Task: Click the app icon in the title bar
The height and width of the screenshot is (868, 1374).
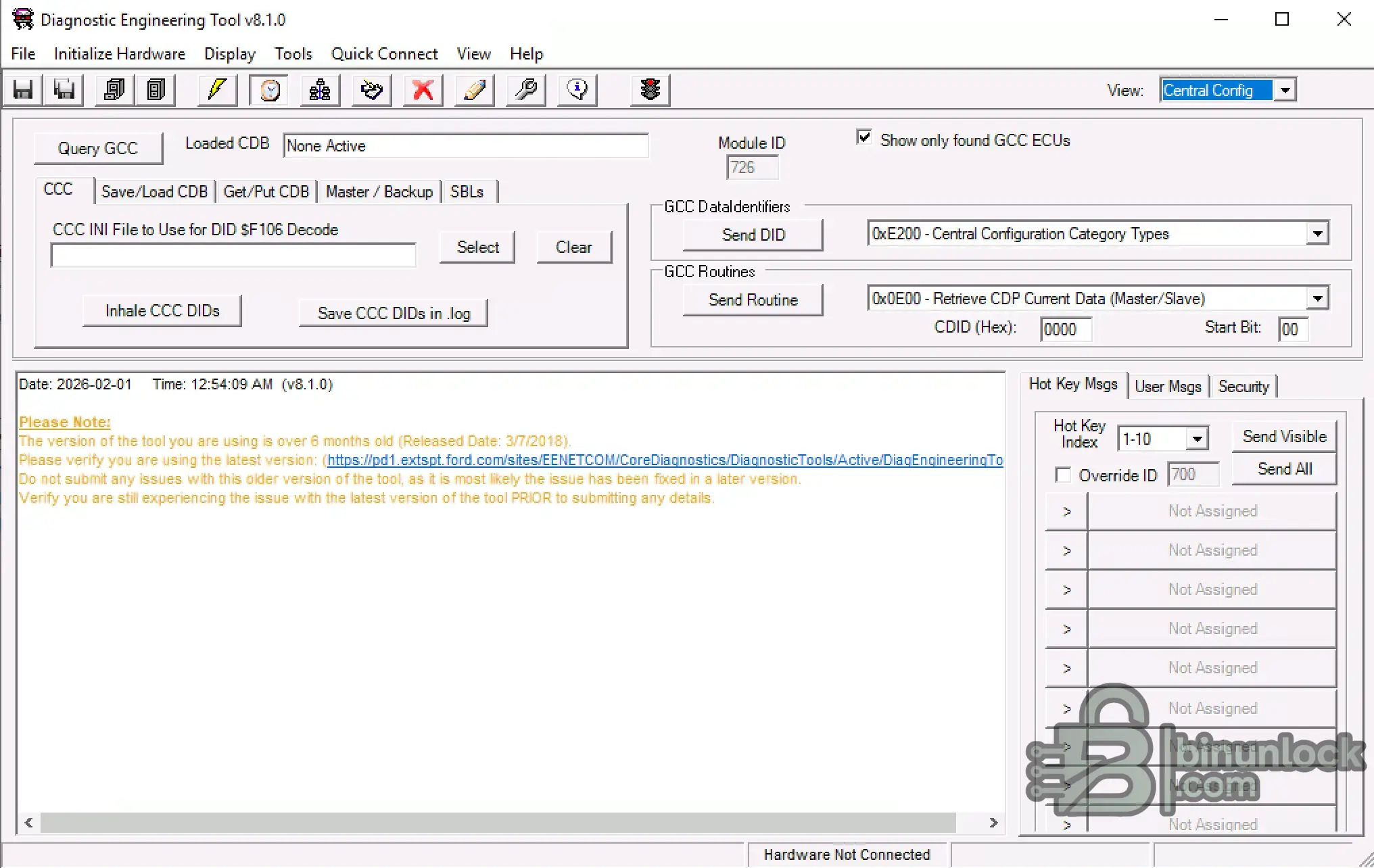Action: point(22,19)
